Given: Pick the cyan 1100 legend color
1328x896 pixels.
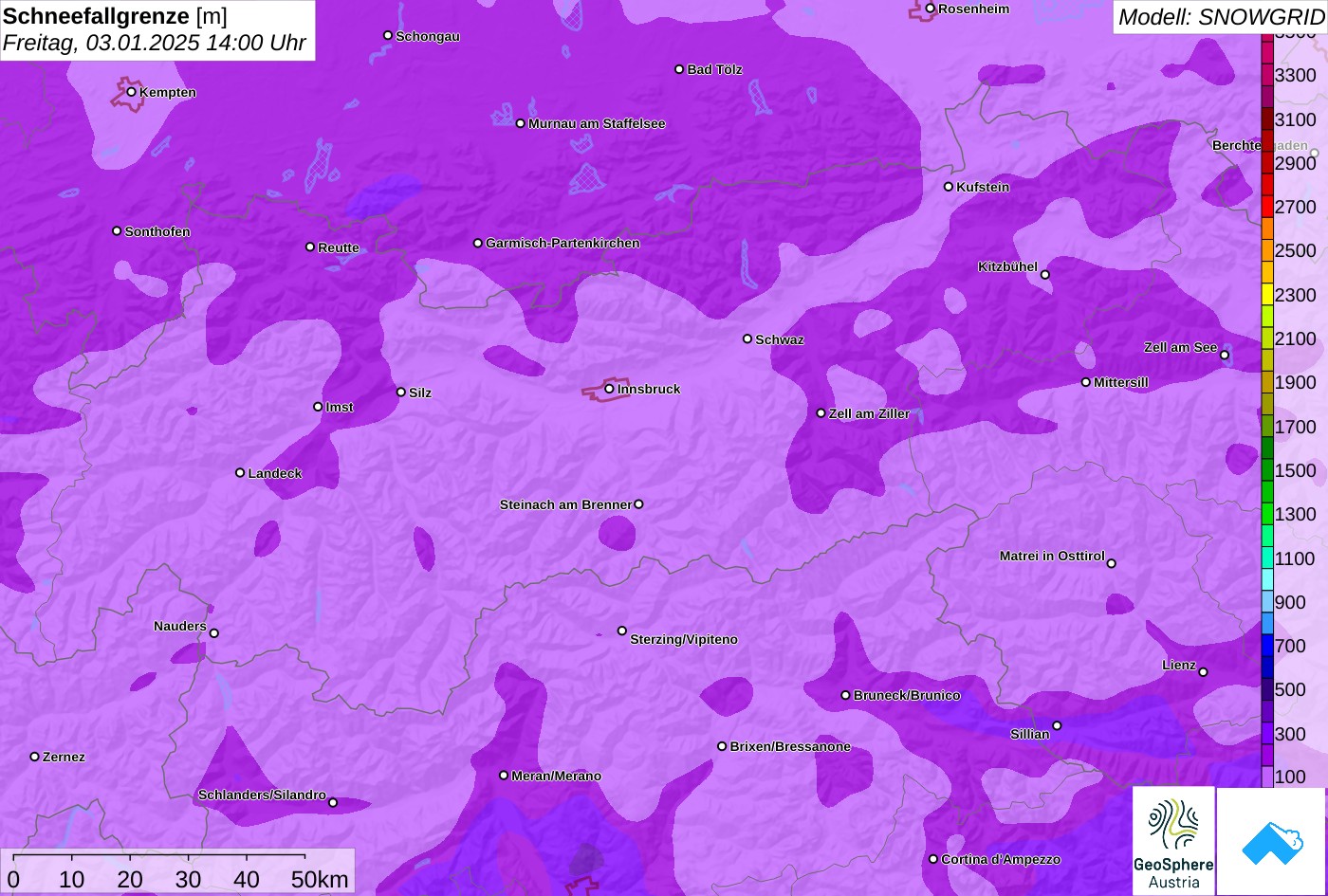Looking at the screenshot, I should tap(1267, 558).
